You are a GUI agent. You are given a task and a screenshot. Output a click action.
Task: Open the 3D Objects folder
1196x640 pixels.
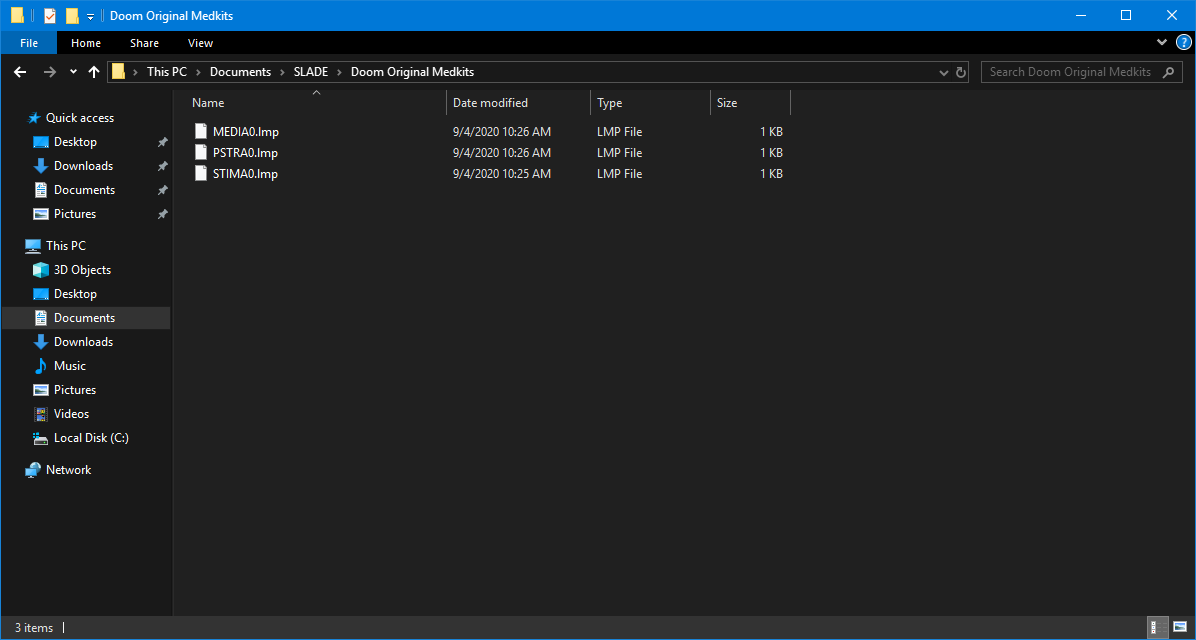(x=82, y=270)
